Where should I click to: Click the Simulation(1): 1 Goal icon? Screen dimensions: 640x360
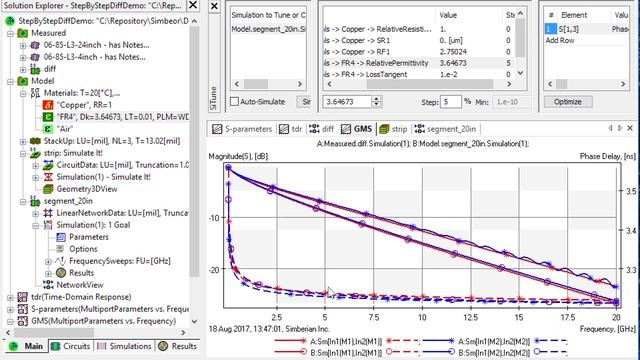click(x=48, y=225)
